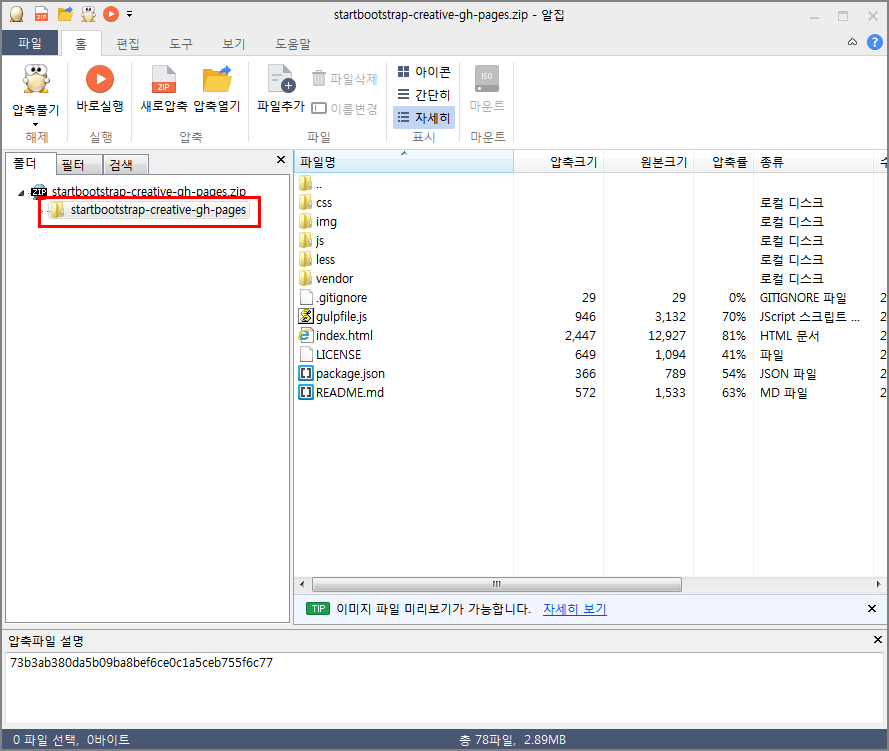Click the package.json file icon

tap(306, 373)
